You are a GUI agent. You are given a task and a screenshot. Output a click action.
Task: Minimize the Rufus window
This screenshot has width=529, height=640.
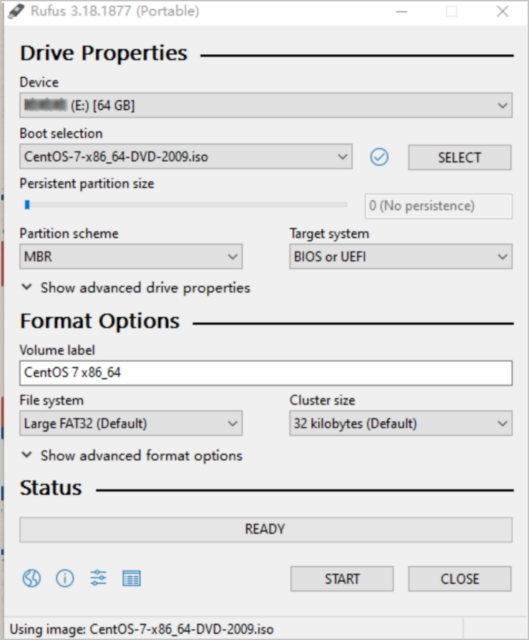[x=402, y=11]
